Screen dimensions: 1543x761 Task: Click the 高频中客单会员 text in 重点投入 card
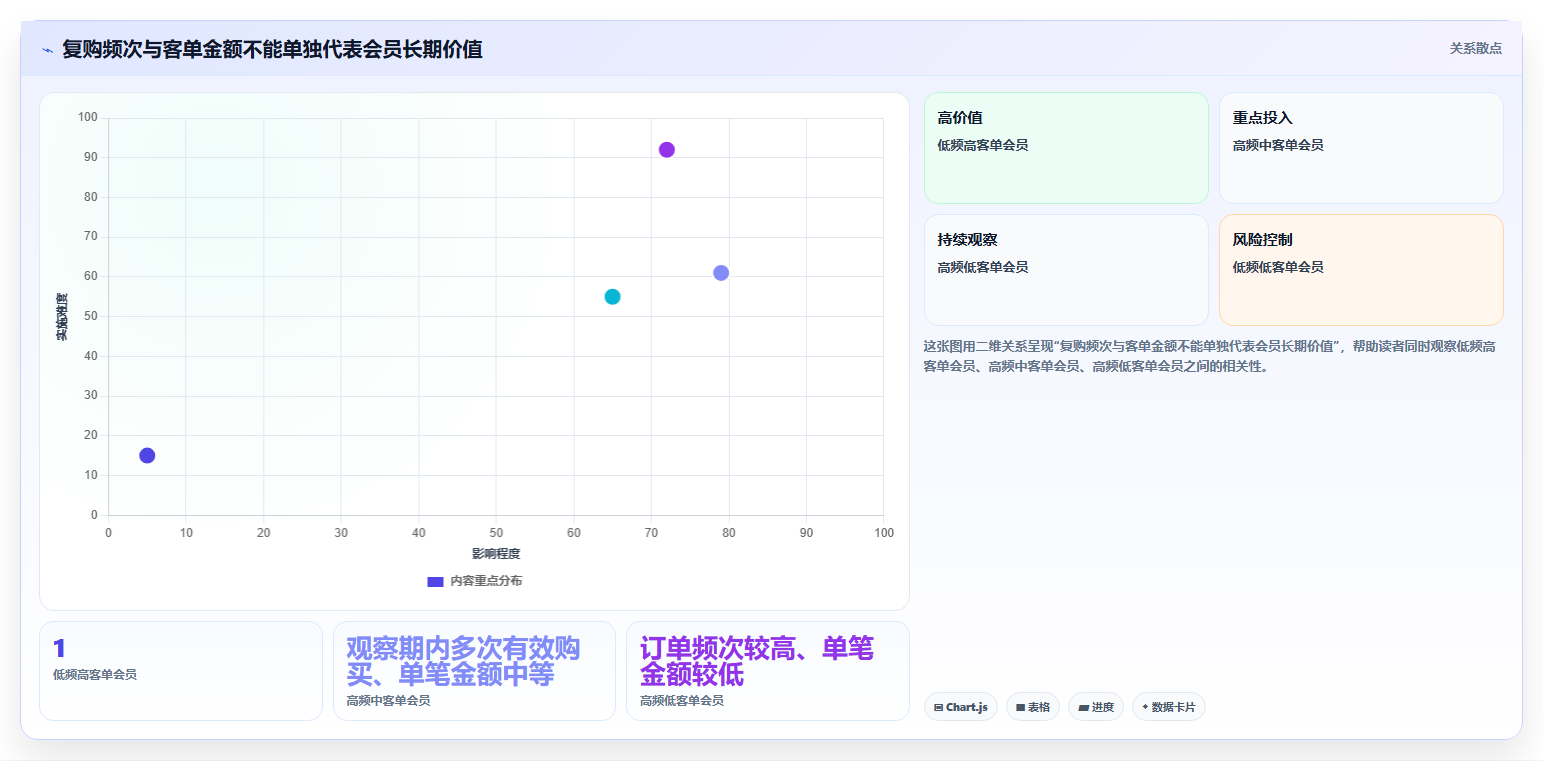[x=1278, y=145]
